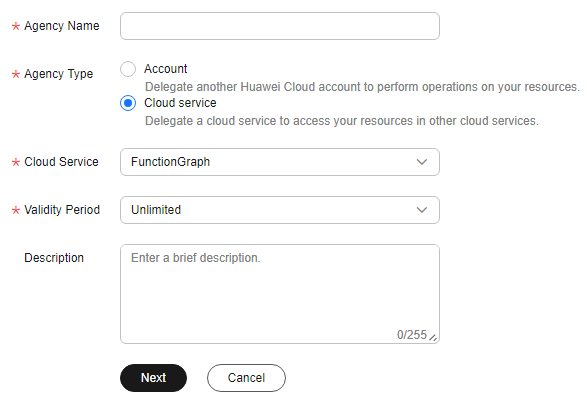Click the chevron arrow in FunctionGraph dropdown
Screen dimensions: 587x407
[422, 162]
